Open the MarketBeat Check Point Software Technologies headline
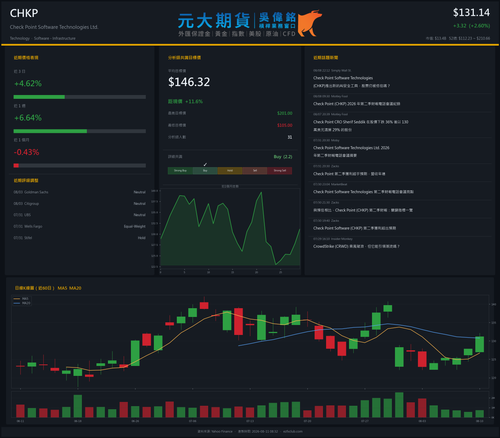 click(363, 192)
